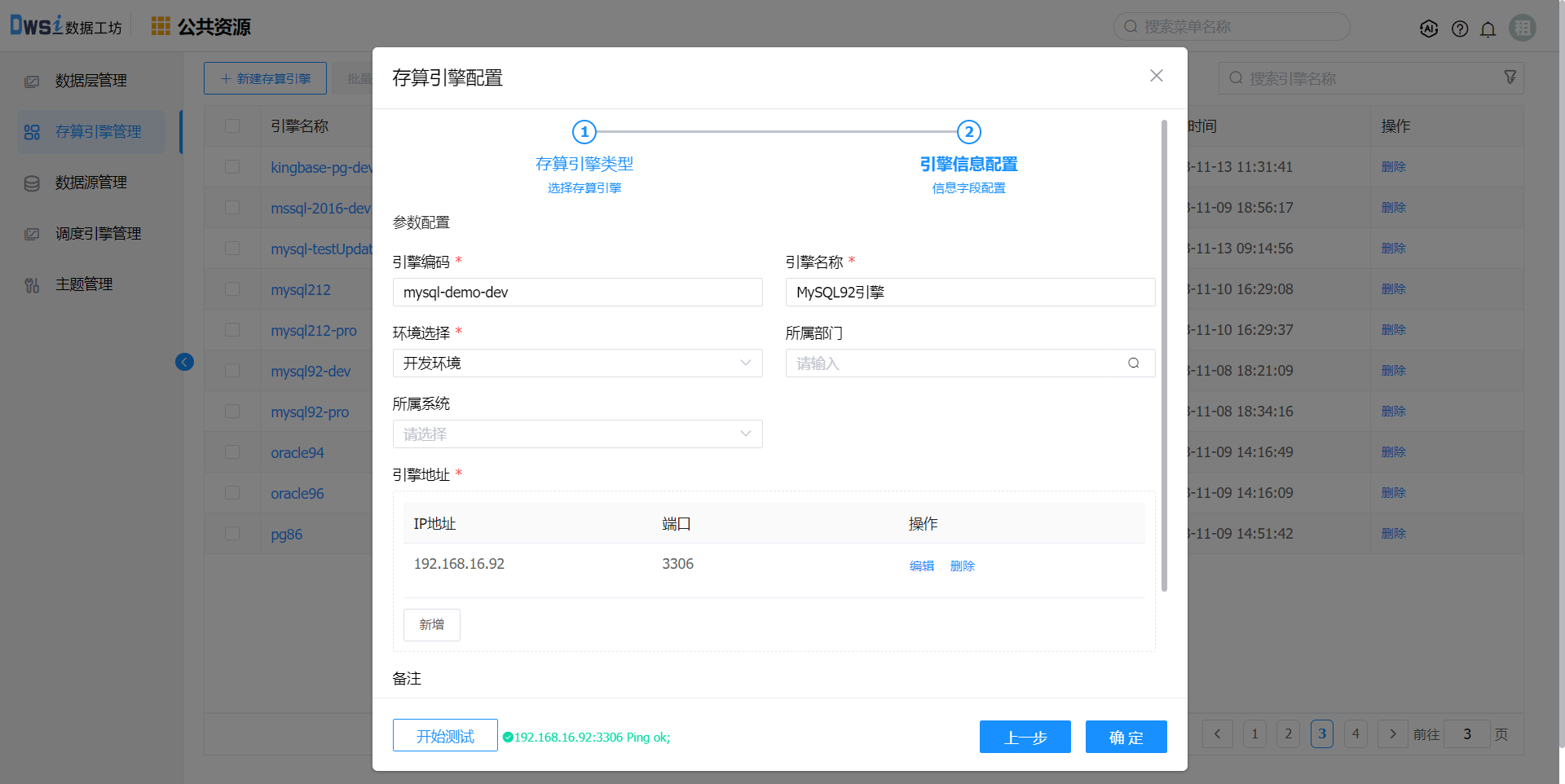Screen dimensions: 1565x784
Task: Open the 公共资源 grid menu icon
Action: point(161,27)
